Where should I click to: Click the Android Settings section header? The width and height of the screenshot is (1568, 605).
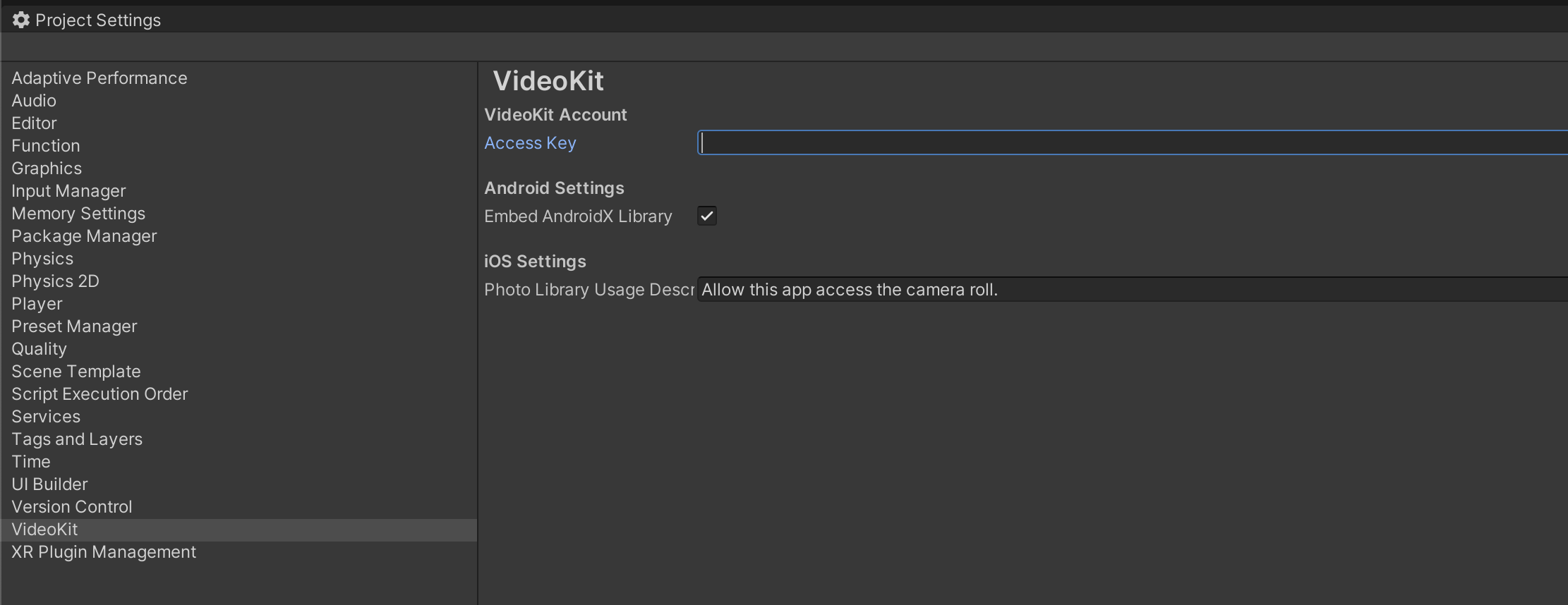point(554,188)
